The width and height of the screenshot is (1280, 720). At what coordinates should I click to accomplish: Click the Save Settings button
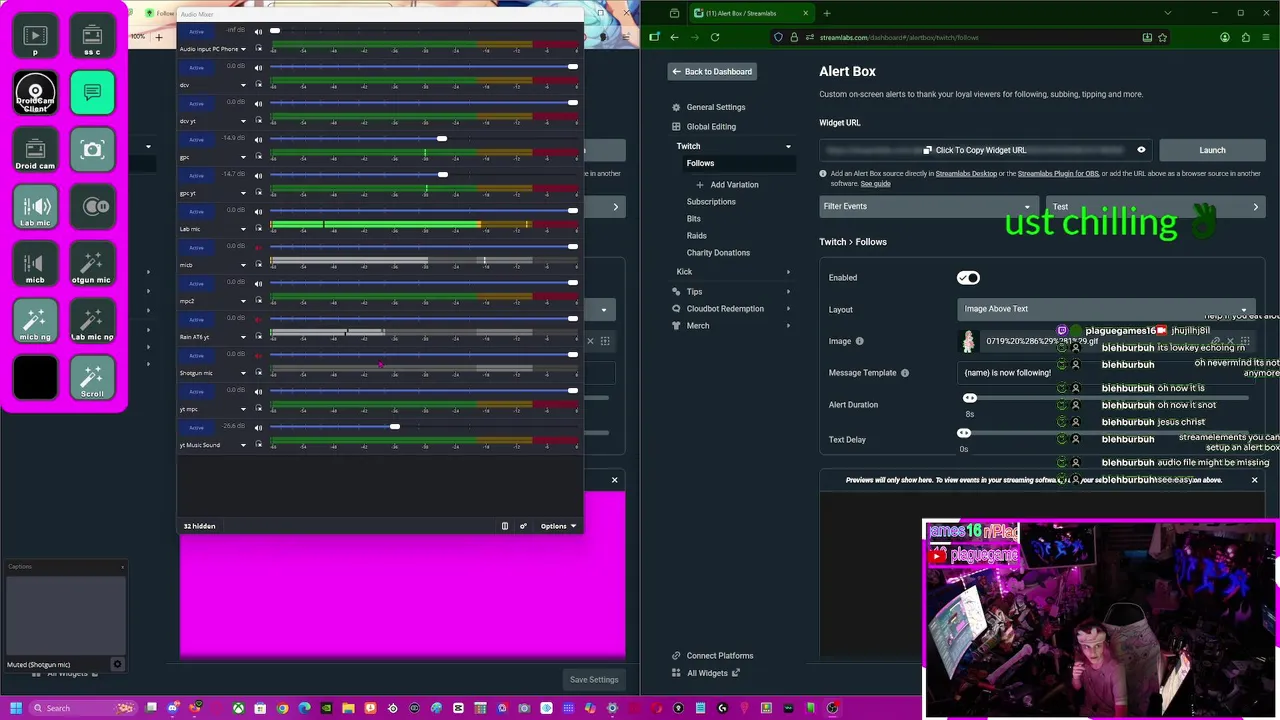pyautogui.click(x=594, y=680)
